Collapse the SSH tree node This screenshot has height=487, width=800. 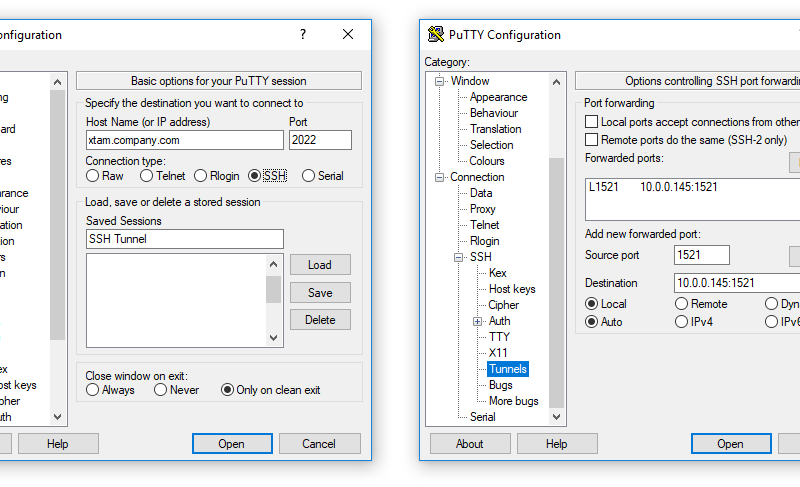click(x=458, y=257)
